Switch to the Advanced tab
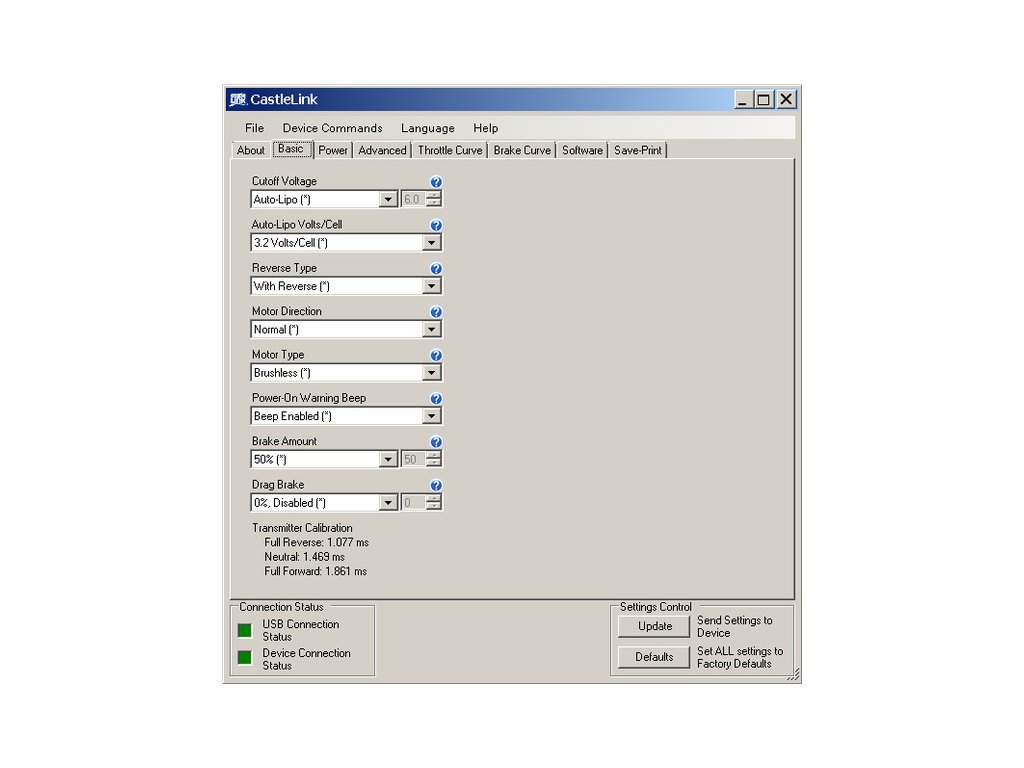This screenshot has height=768, width=1024. point(382,150)
